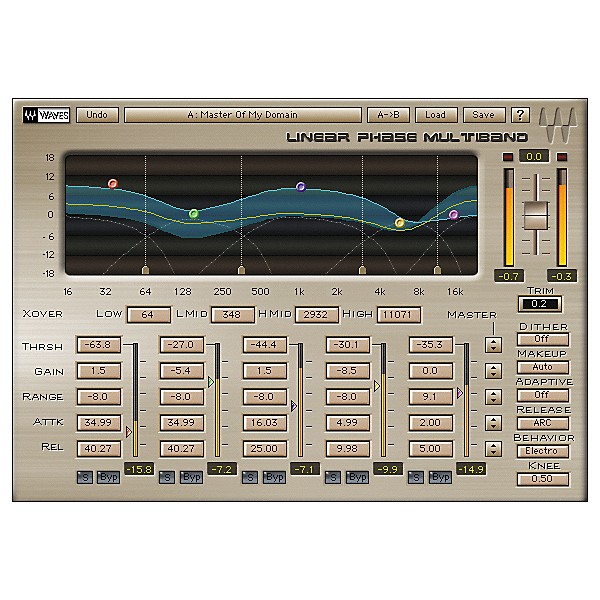The width and height of the screenshot is (600, 600).
Task: Click the Waves logo button
Action: point(46,115)
